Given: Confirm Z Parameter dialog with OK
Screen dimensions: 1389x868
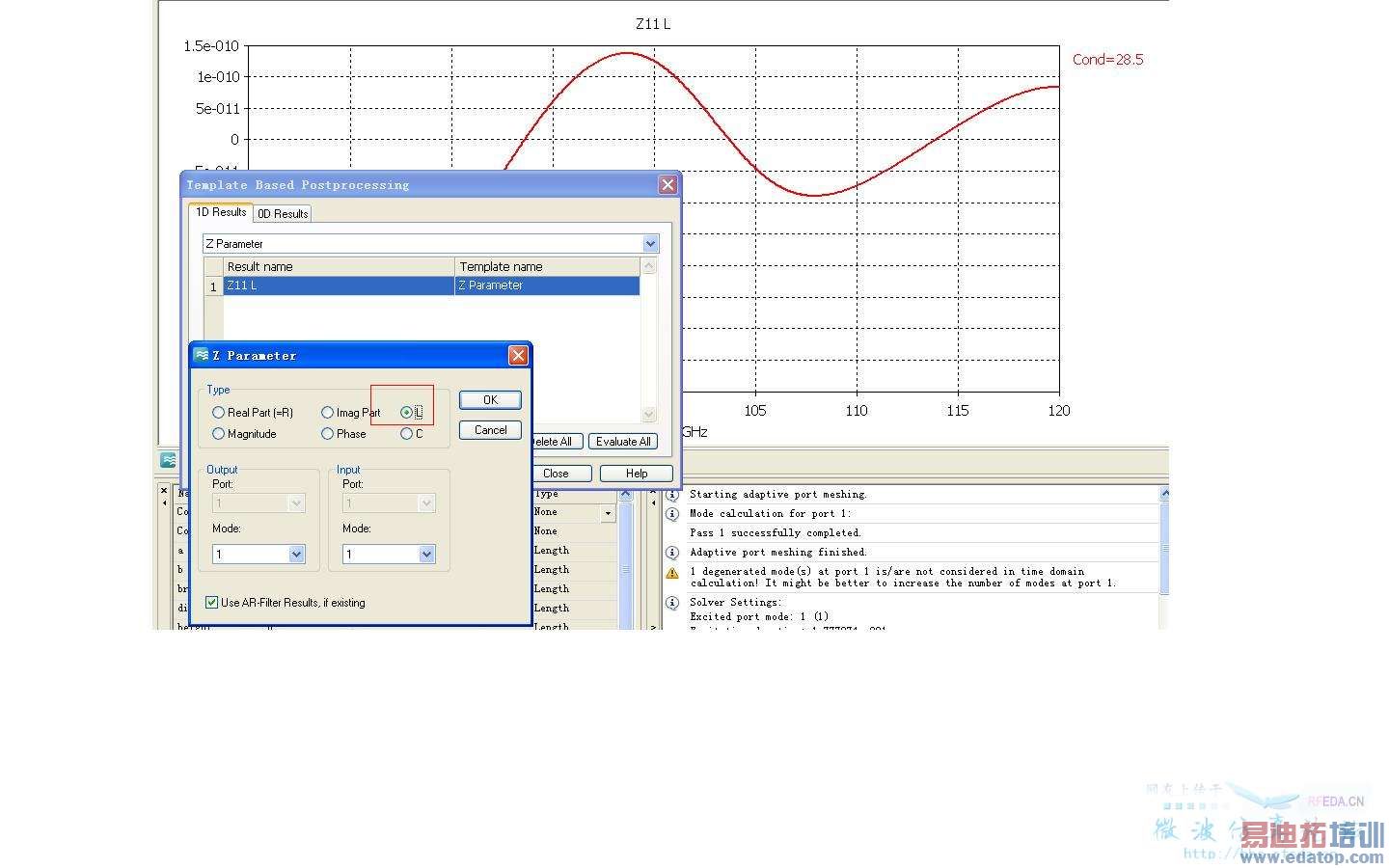Looking at the screenshot, I should [x=490, y=399].
